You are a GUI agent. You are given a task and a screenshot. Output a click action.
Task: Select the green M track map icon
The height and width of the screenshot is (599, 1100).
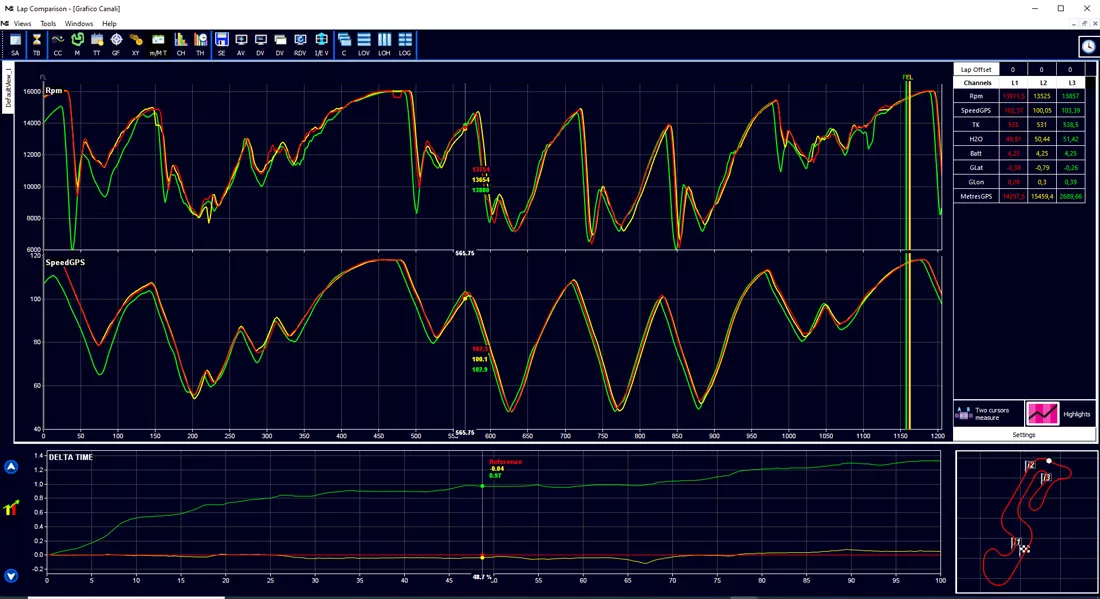(x=77, y=44)
